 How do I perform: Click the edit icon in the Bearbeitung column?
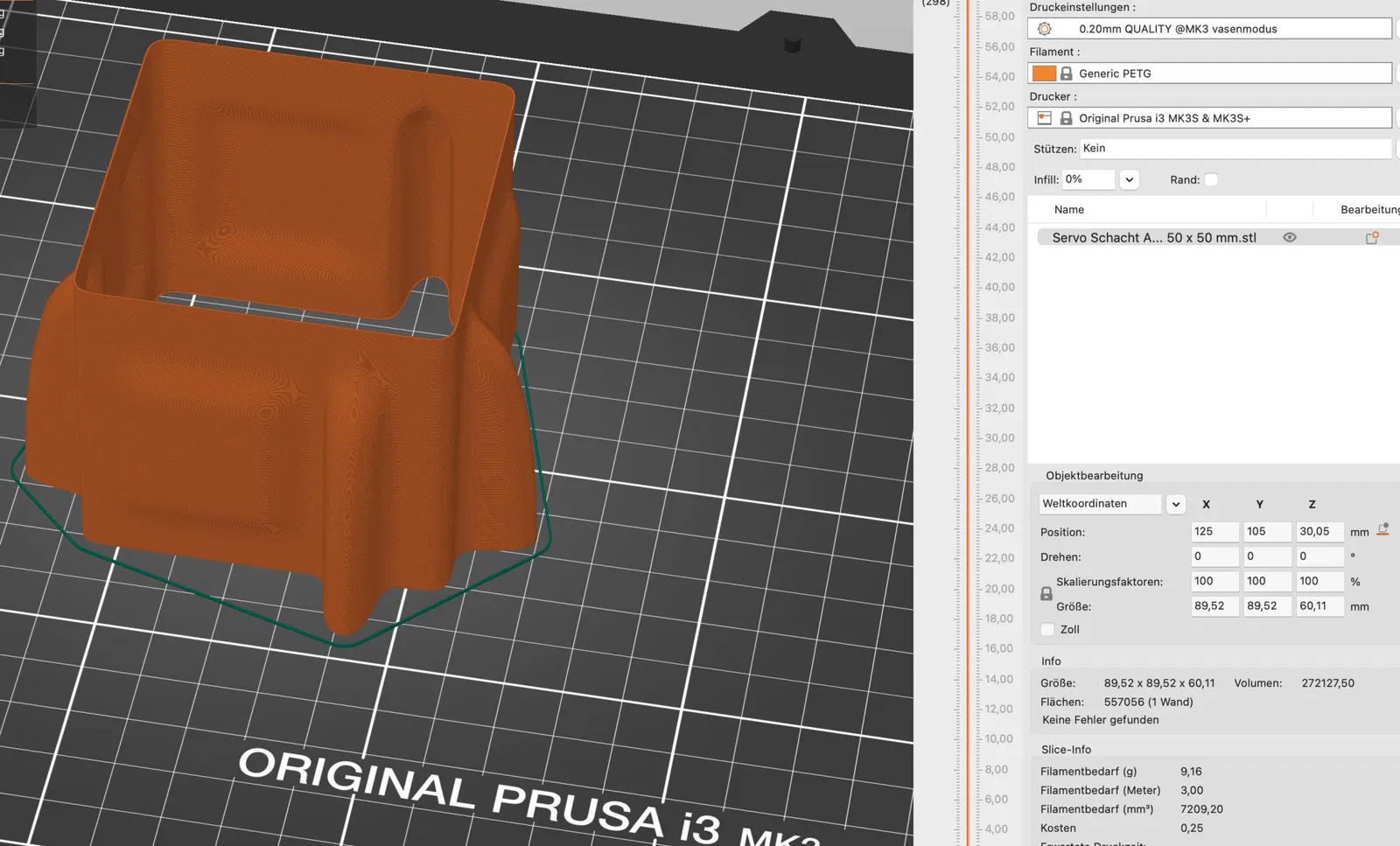[1372, 238]
